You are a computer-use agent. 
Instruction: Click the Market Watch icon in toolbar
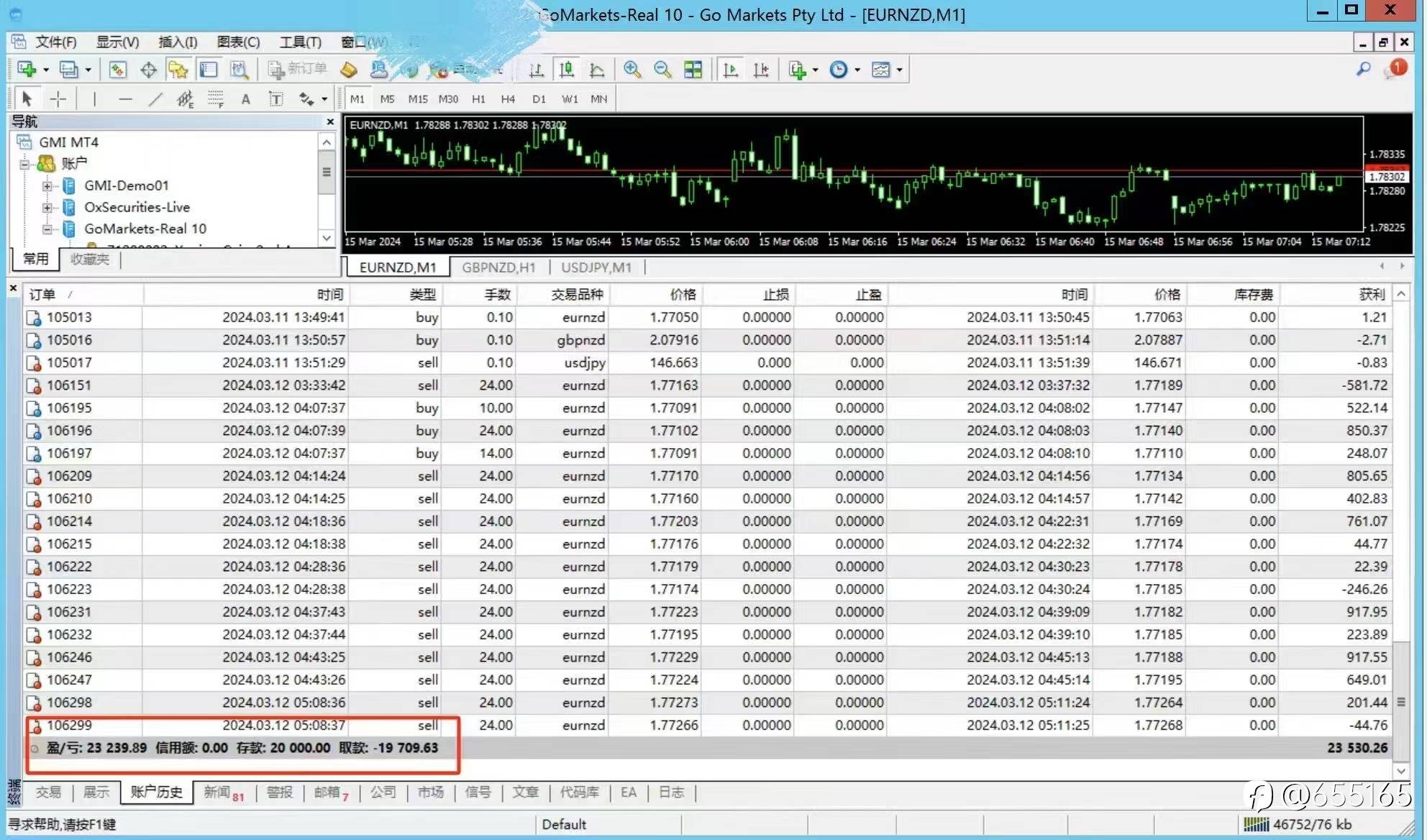point(118,70)
